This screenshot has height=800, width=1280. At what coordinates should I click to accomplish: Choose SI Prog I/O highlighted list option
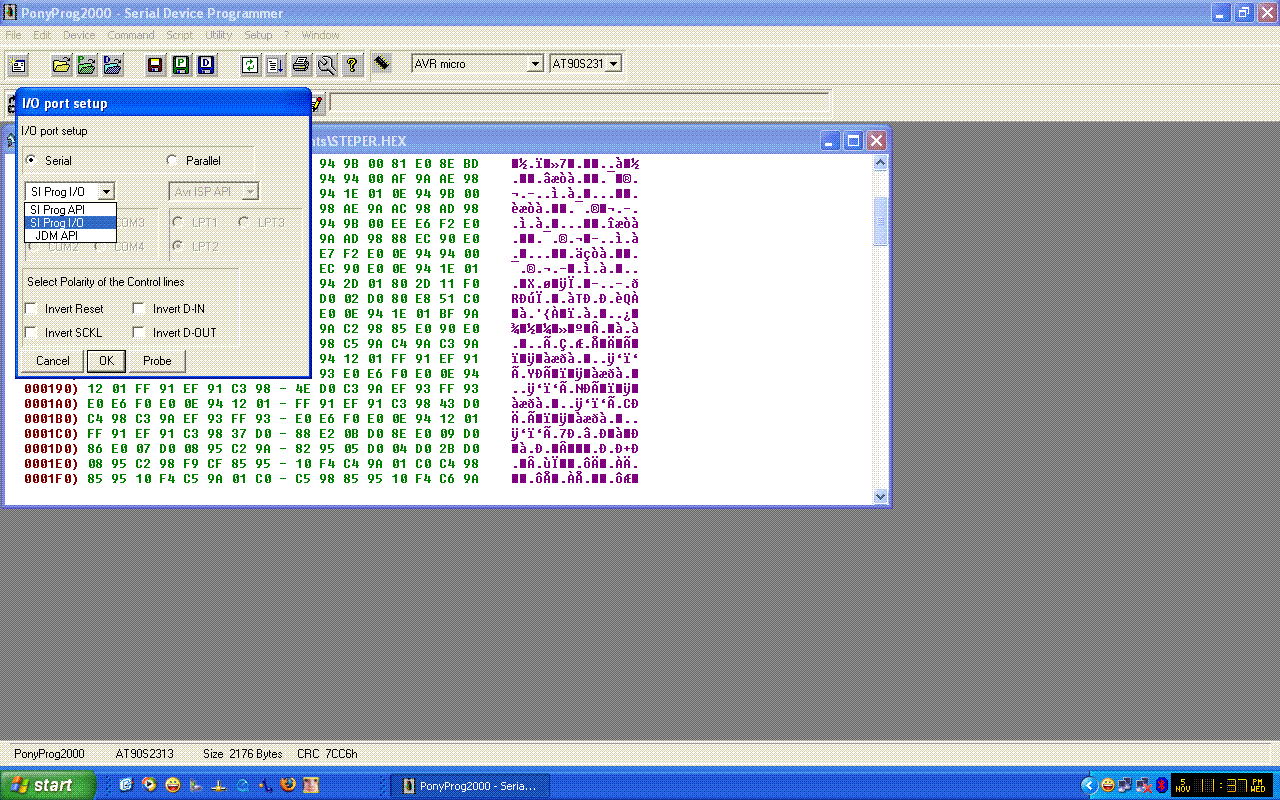[x=70, y=223]
